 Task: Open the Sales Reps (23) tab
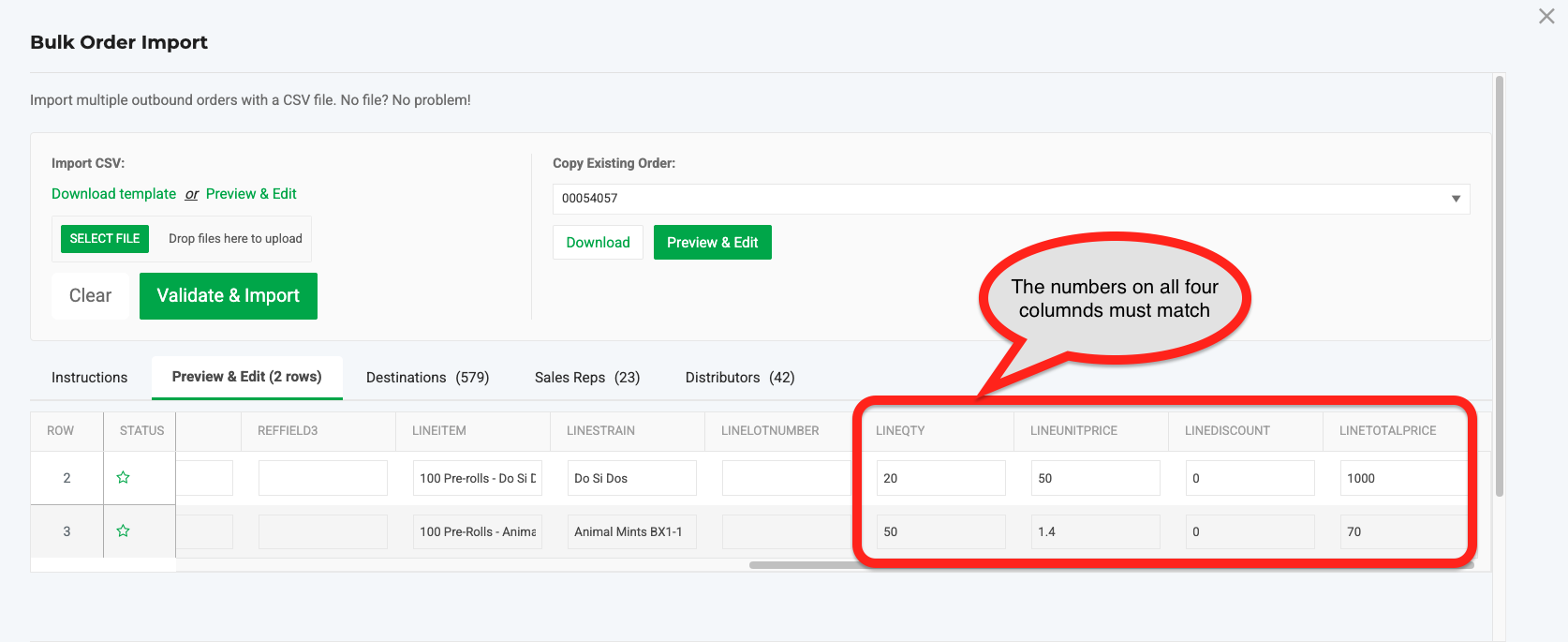pyautogui.click(x=587, y=378)
